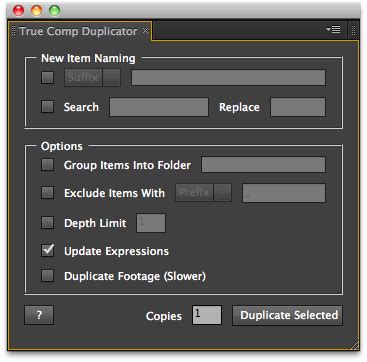This screenshot has width=367, height=362.
Task: Click the grip handle left of the tab title
Action: coord(14,30)
